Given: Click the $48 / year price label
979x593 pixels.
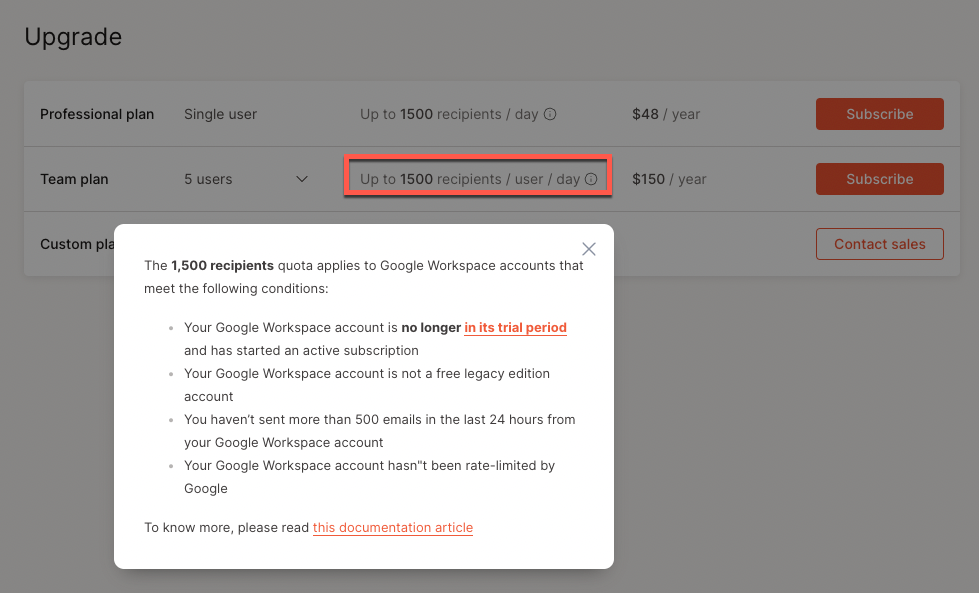Looking at the screenshot, I should tap(666, 114).
